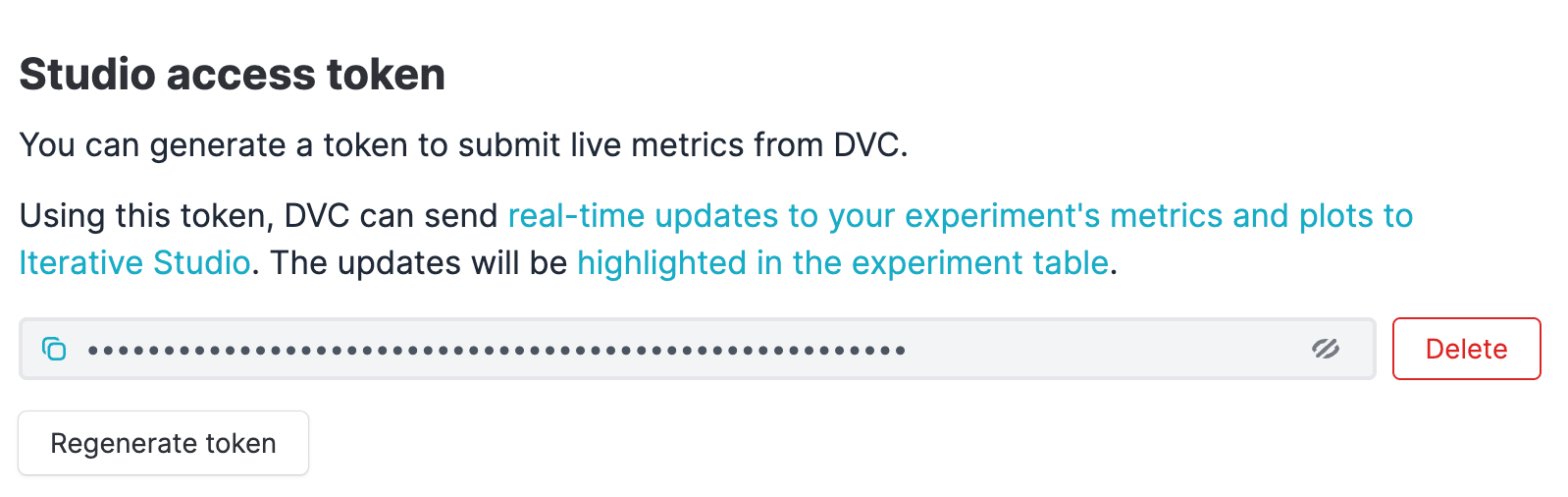Screen dimensions: 1568x497
Task: Click the "Iterative Studio" link text
Action: click(134, 263)
